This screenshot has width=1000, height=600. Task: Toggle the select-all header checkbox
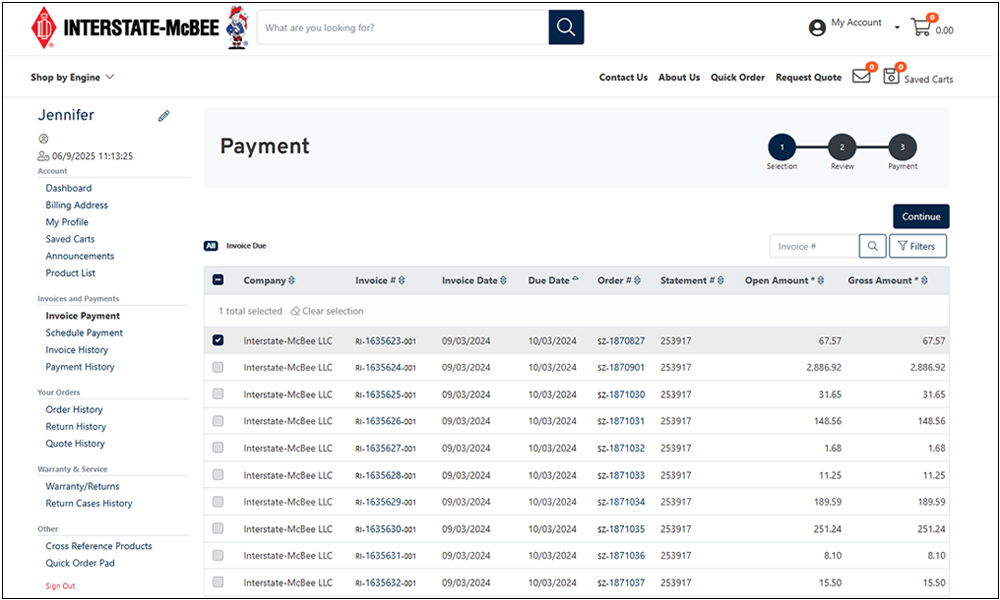pos(218,280)
